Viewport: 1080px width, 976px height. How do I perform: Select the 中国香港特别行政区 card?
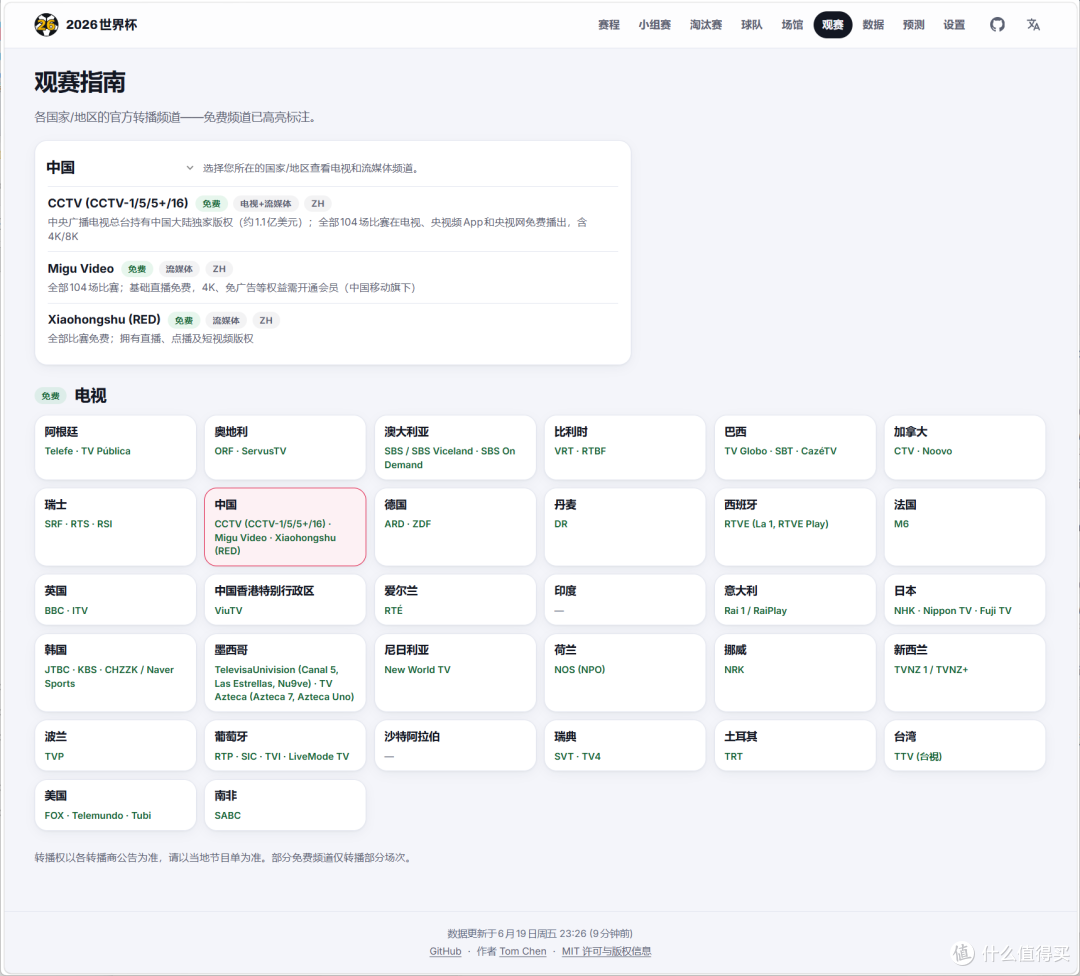click(285, 600)
